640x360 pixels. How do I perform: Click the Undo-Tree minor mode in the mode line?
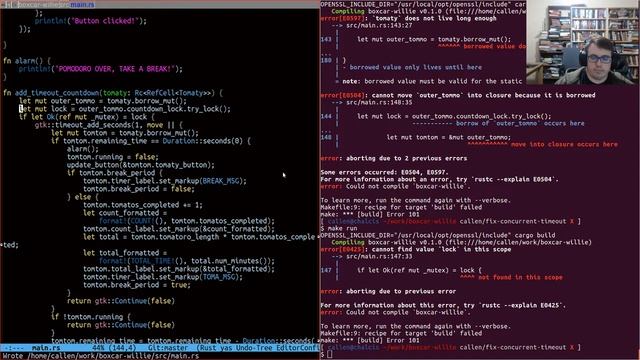254,348
